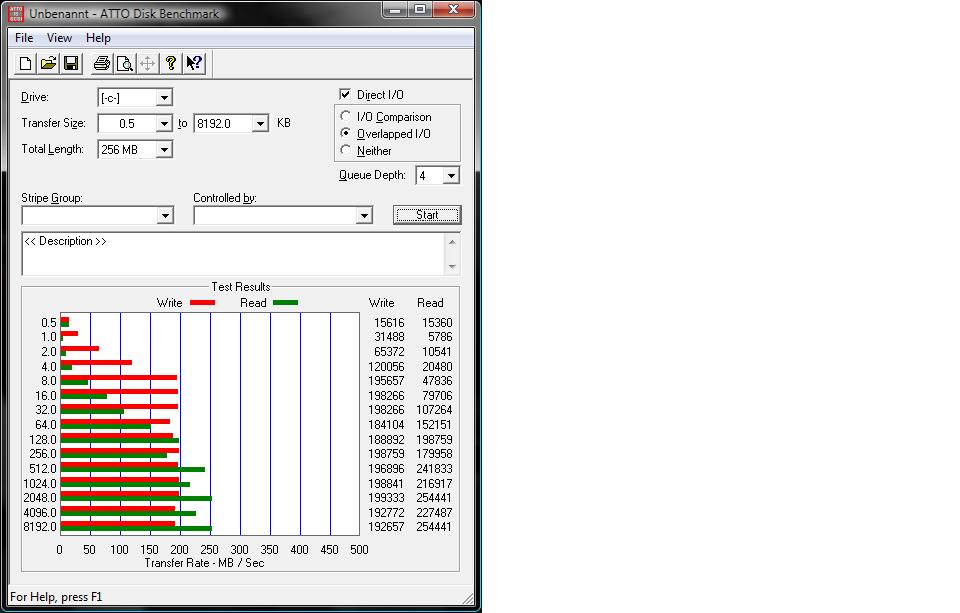Select the Overlapped I/O radio button
This screenshot has height=613, width=960.
click(345, 133)
